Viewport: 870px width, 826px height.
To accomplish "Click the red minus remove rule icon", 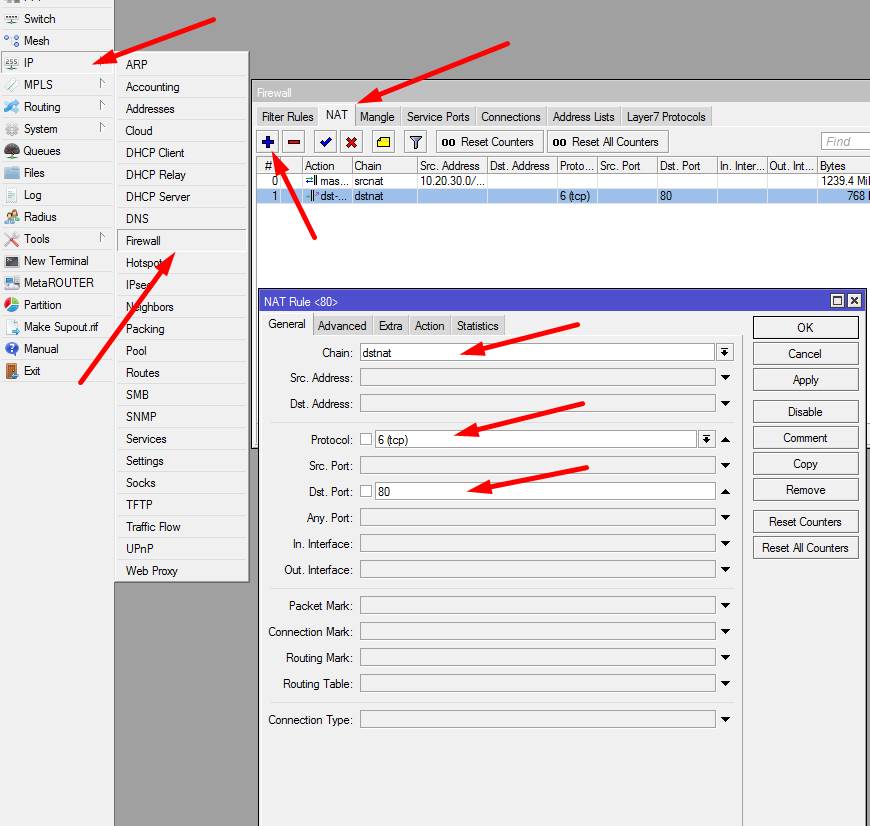I will pyautogui.click(x=294, y=142).
